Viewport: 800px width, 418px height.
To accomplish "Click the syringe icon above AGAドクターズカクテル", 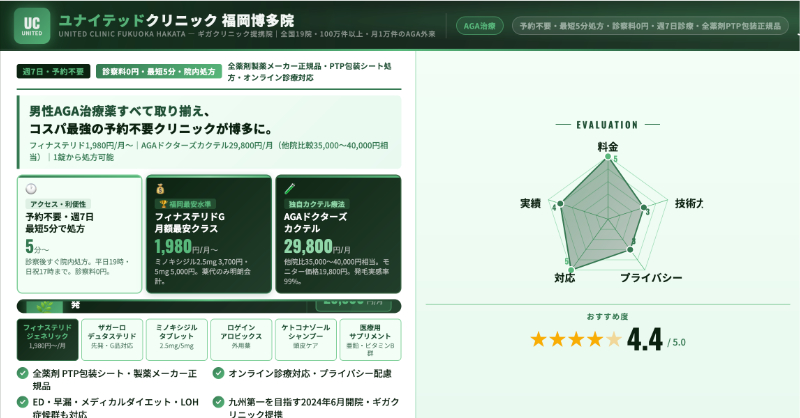I will tap(289, 188).
